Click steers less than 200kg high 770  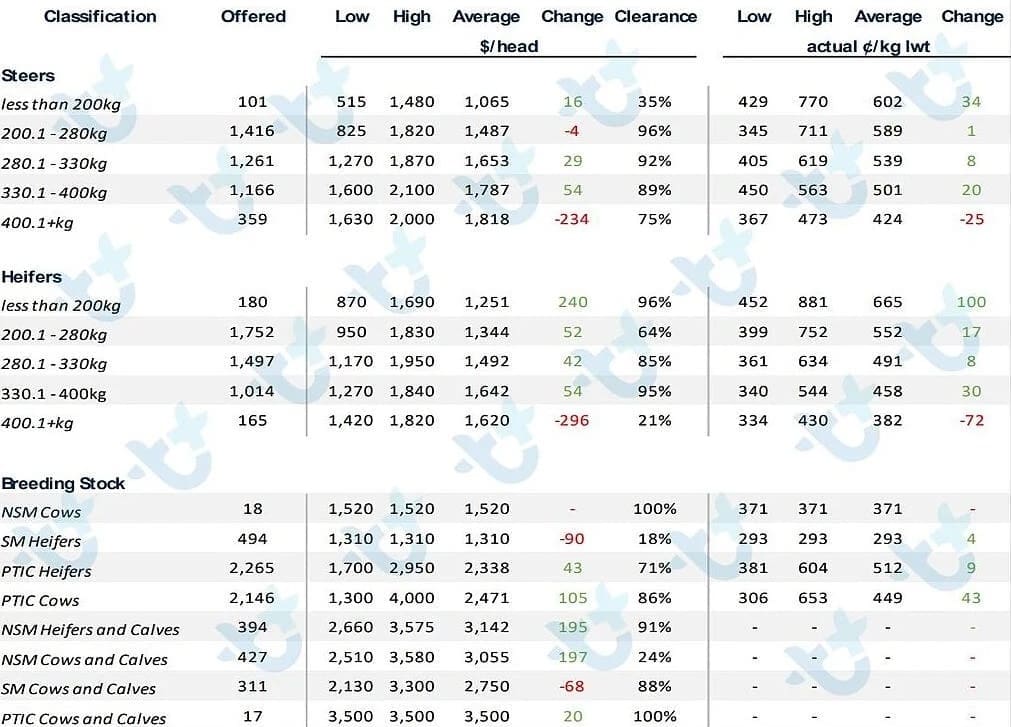pyautogui.click(x=812, y=101)
